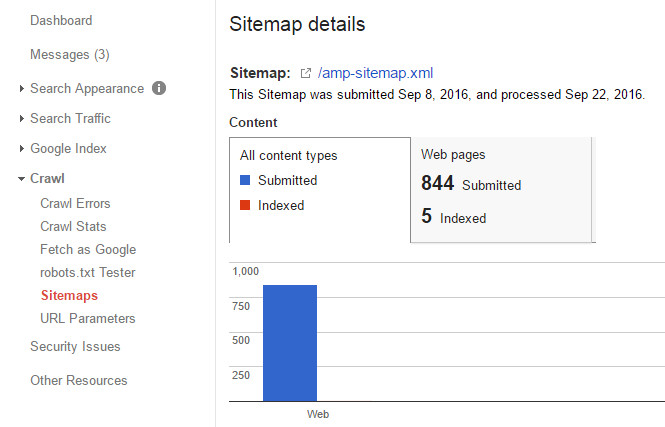Viewport: 665px width, 427px height.
Task: Expand the Search Traffic section
Action: click(70, 118)
